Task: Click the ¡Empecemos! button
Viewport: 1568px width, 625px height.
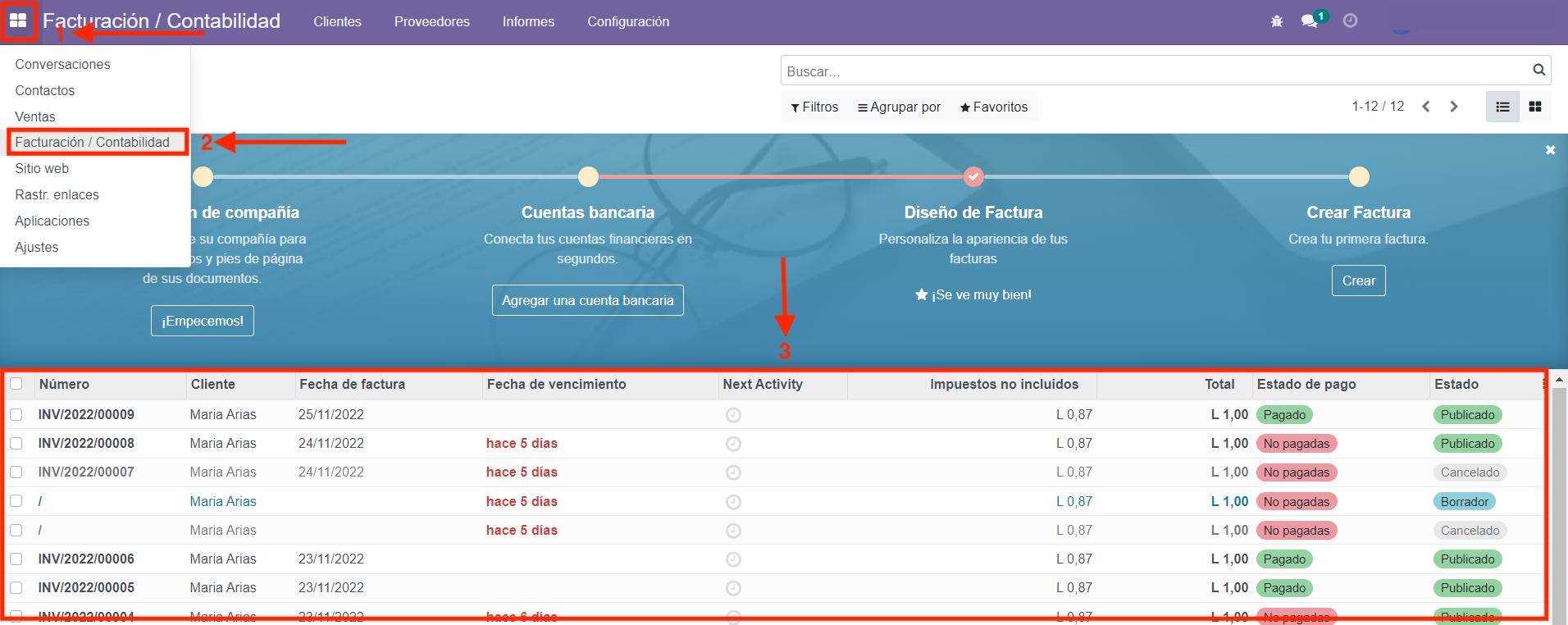Action: coord(203,321)
